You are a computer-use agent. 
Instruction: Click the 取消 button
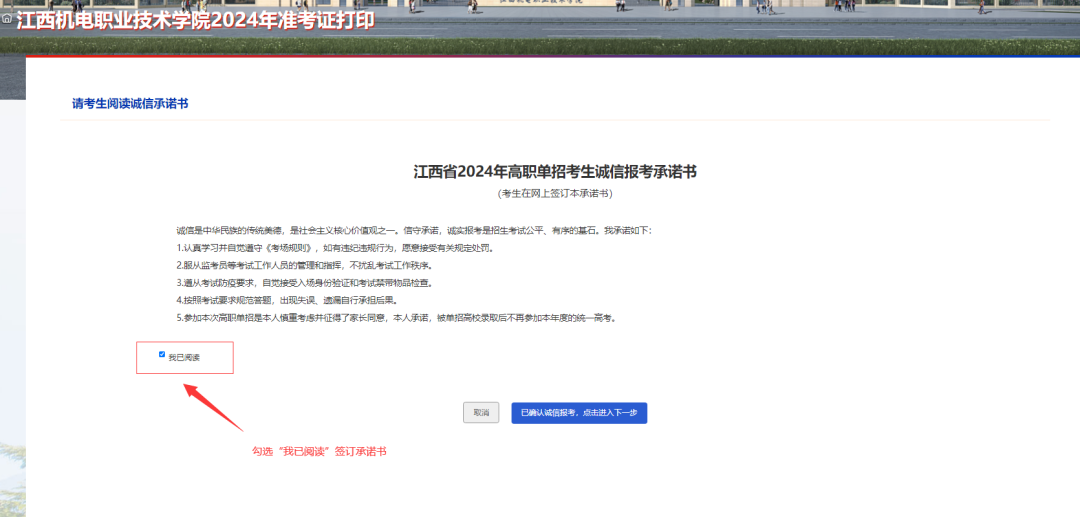coord(481,413)
